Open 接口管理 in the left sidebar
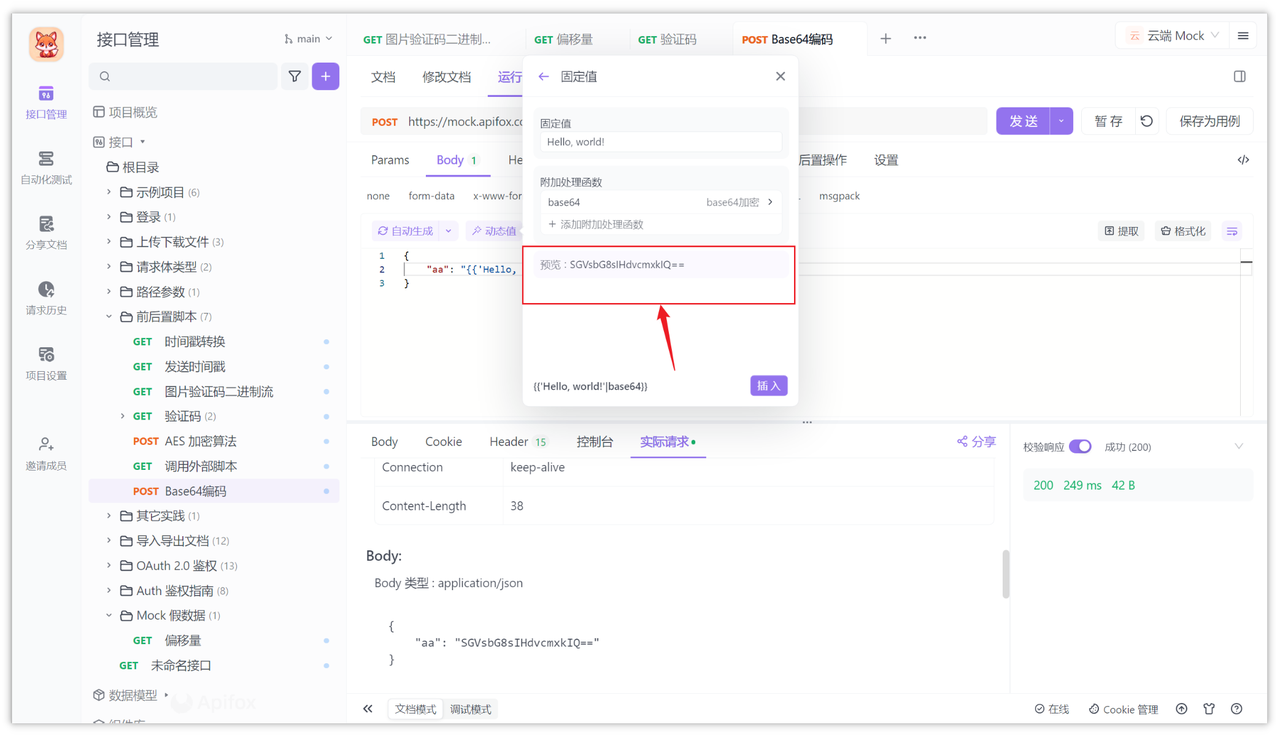 [x=46, y=102]
